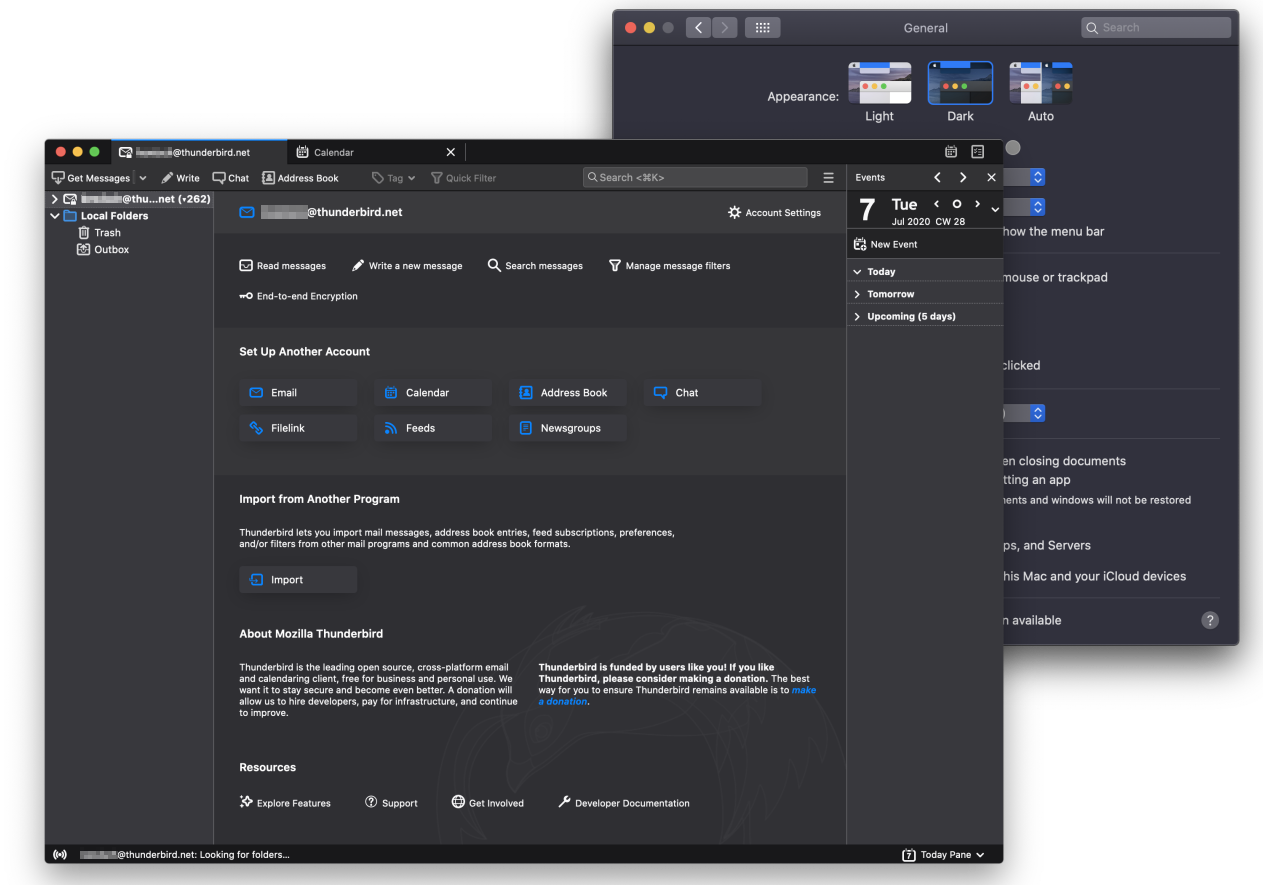Open the Tag dropdown in toolbar
The height and width of the screenshot is (885, 1263).
tap(394, 178)
